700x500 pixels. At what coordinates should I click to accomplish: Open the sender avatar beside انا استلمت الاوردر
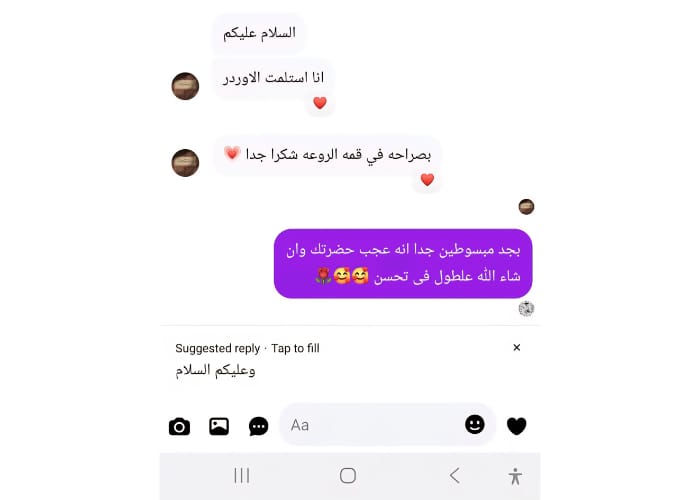pyautogui.click(x=185, y=86)
